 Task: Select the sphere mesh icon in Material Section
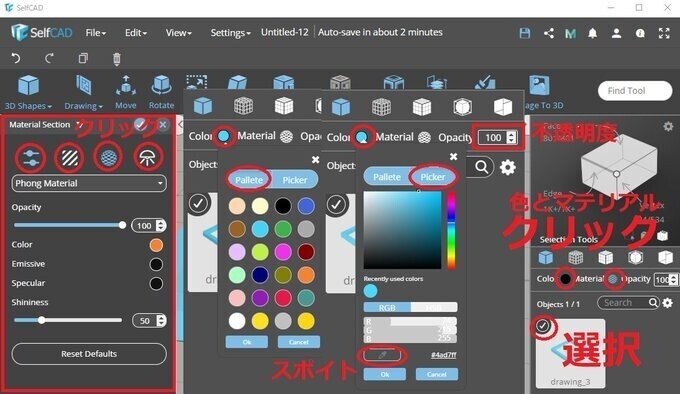click(x=108, y=157)
